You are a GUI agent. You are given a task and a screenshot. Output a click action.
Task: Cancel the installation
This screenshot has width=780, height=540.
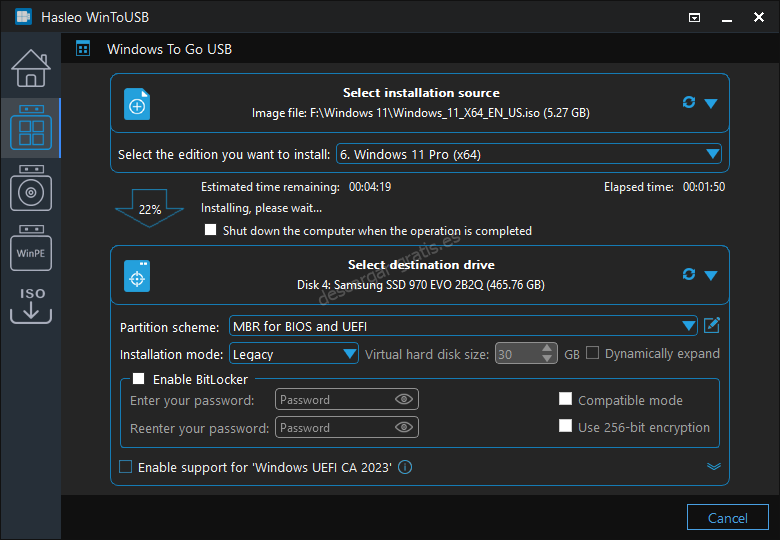tap(728, 518)
